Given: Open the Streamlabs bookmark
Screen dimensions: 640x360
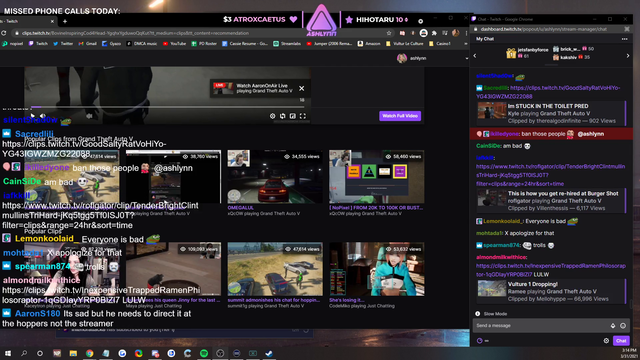Looking at the screenshot, I should (x=287, y=43).
